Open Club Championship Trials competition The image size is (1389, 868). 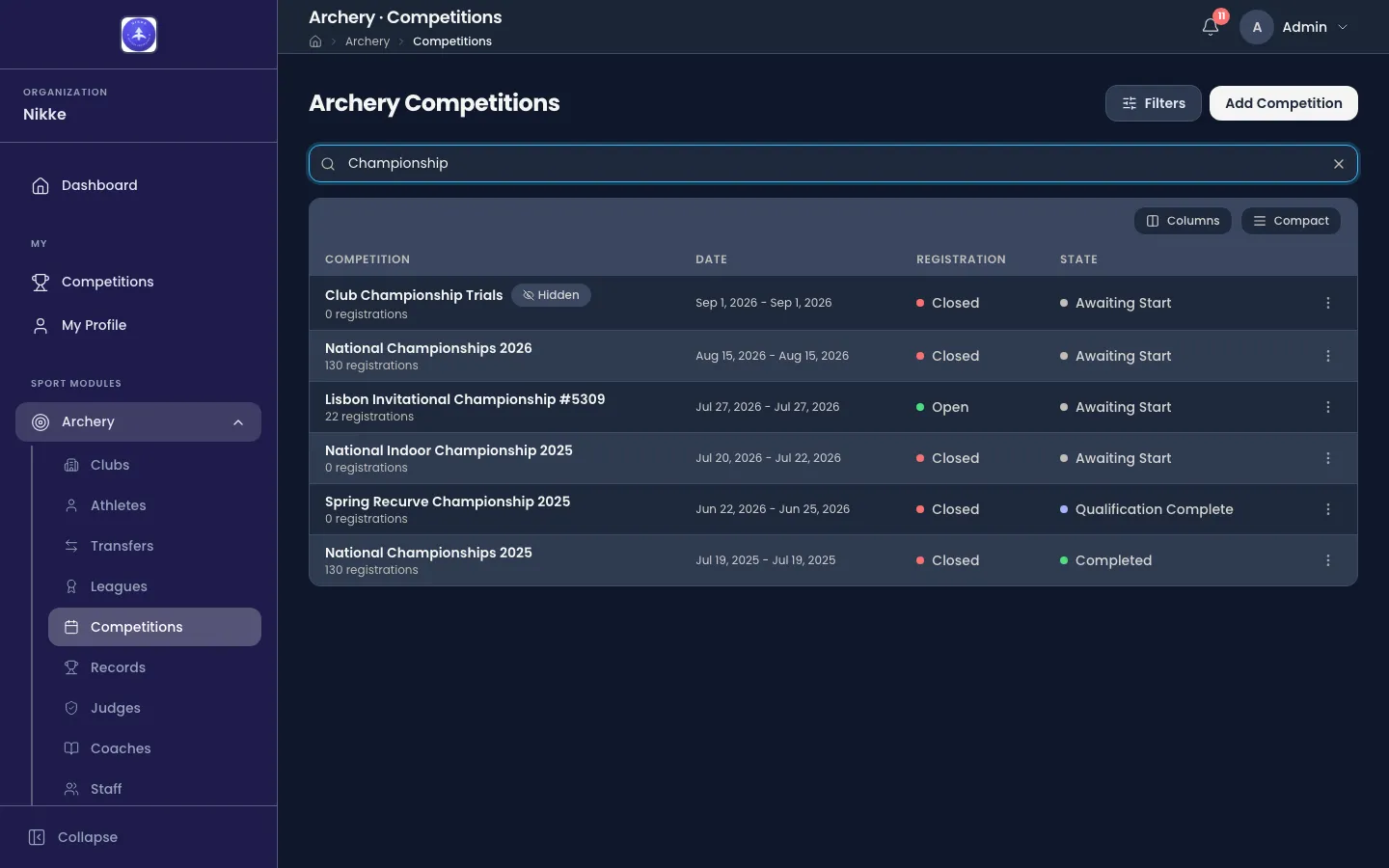coord(414,295)
